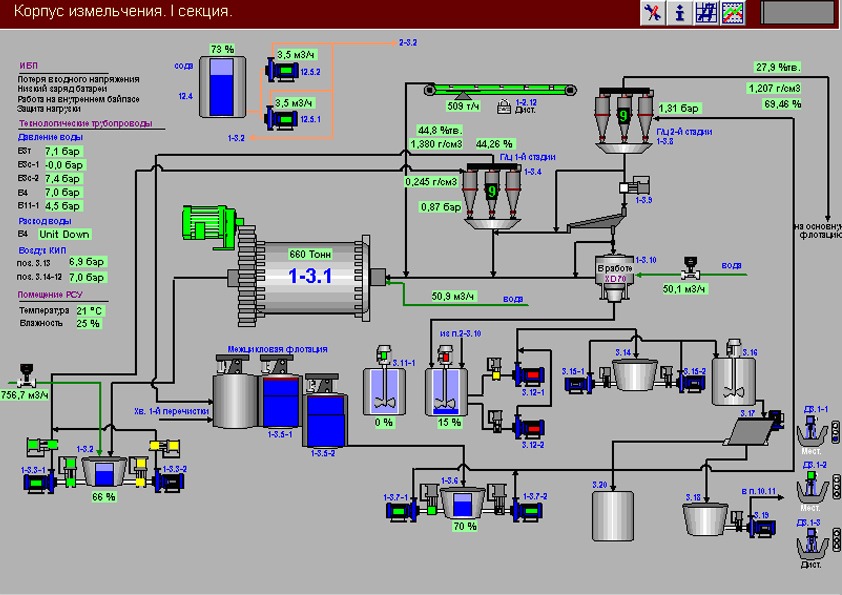Toggle the mode selector next to ДВ.1-1
Image resolution: width=842 pixels, height=595 pixels.
pyautogui.click(x=833, y=432)
